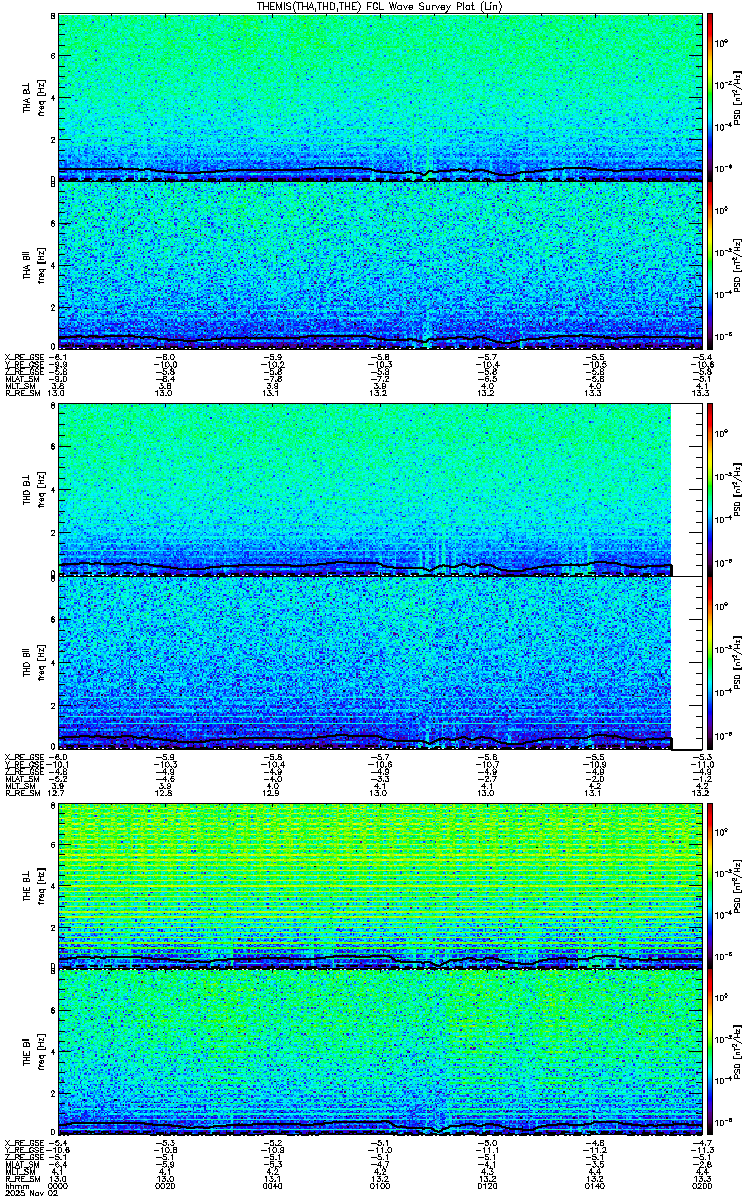Click the PSD color bar of THE B-perpendicular
750x1200 pixels.
[710, 885]
